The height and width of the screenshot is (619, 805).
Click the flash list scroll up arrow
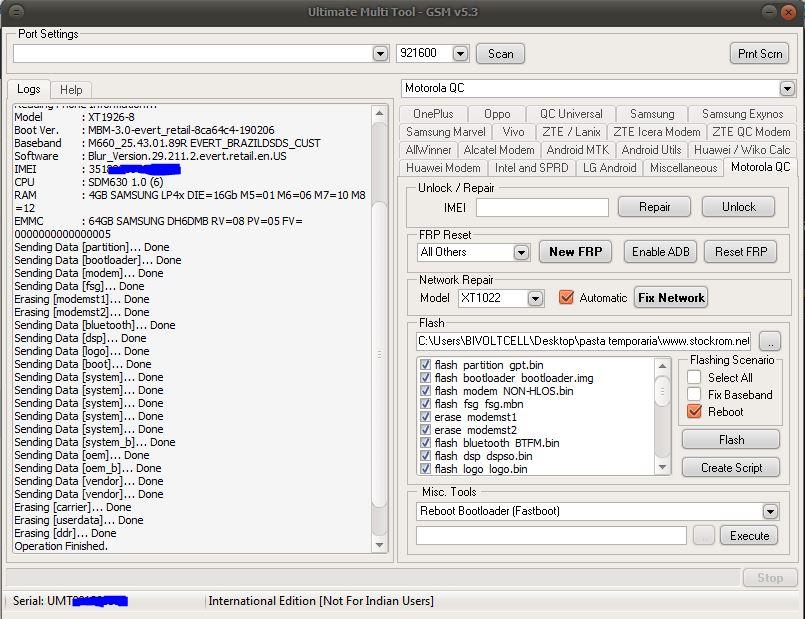point(662,366)
